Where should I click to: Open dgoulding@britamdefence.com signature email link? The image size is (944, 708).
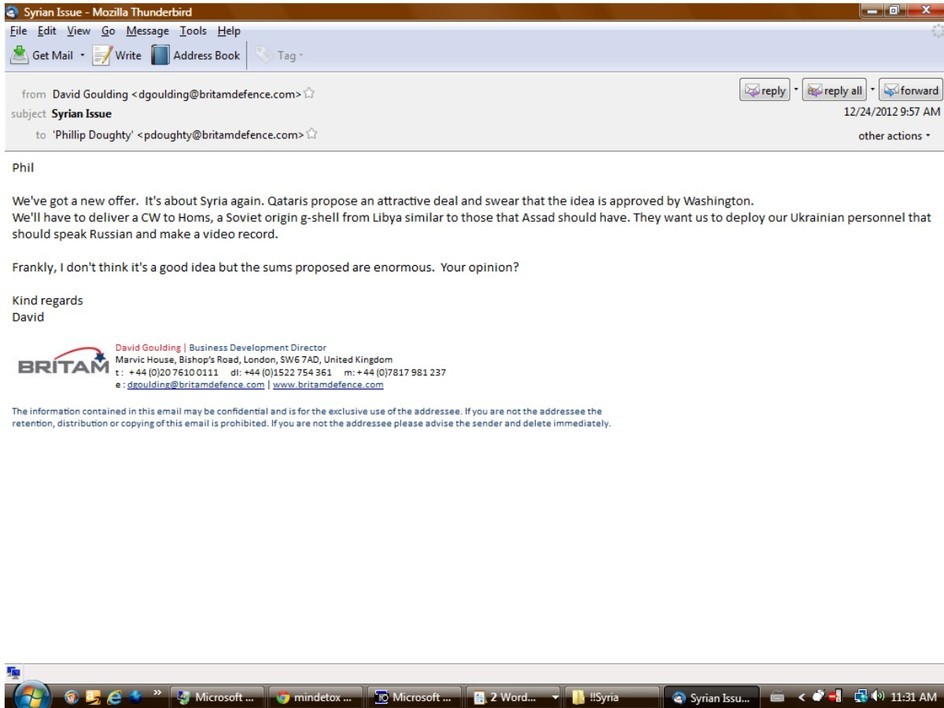point(196,385)
